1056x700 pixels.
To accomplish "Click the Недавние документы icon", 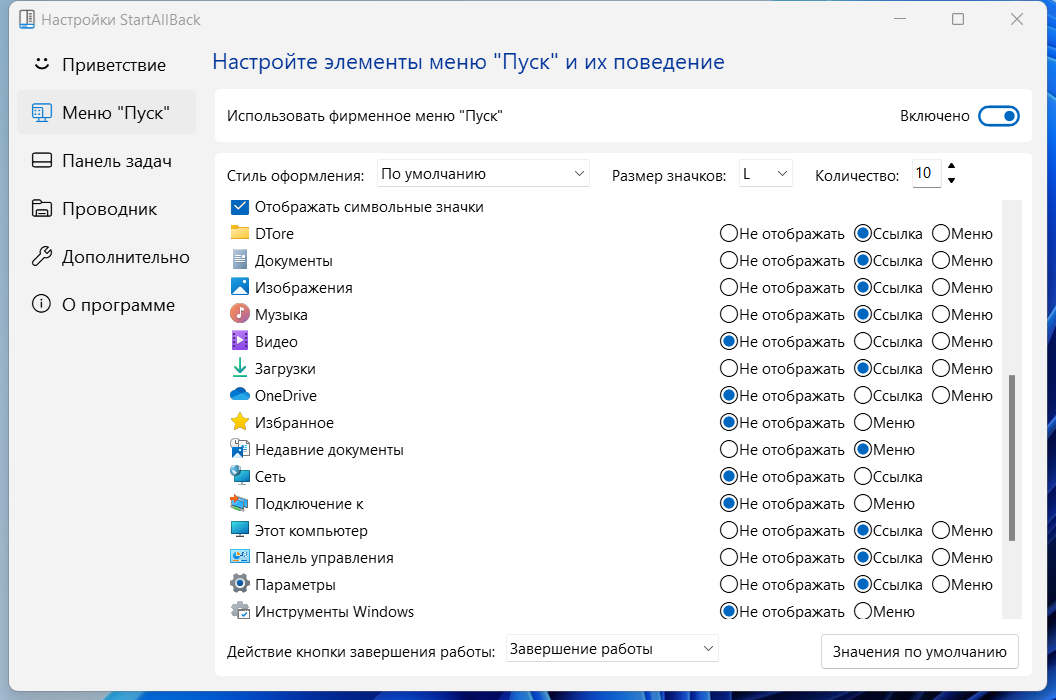I will coord(240,449).
